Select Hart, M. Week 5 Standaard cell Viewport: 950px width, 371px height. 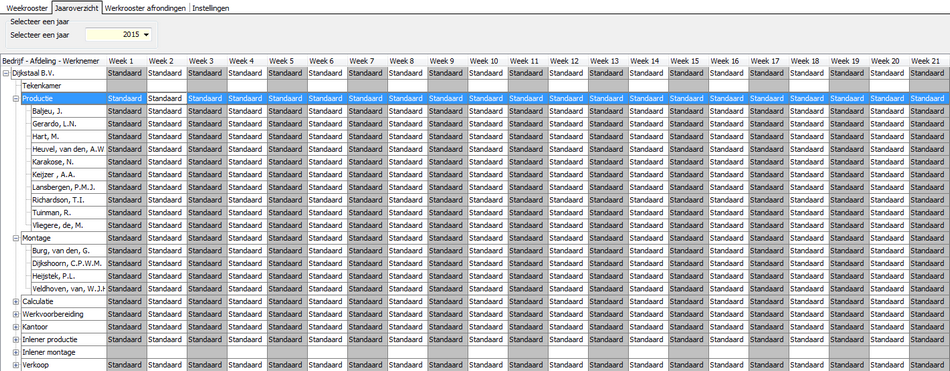click(287, 136)
